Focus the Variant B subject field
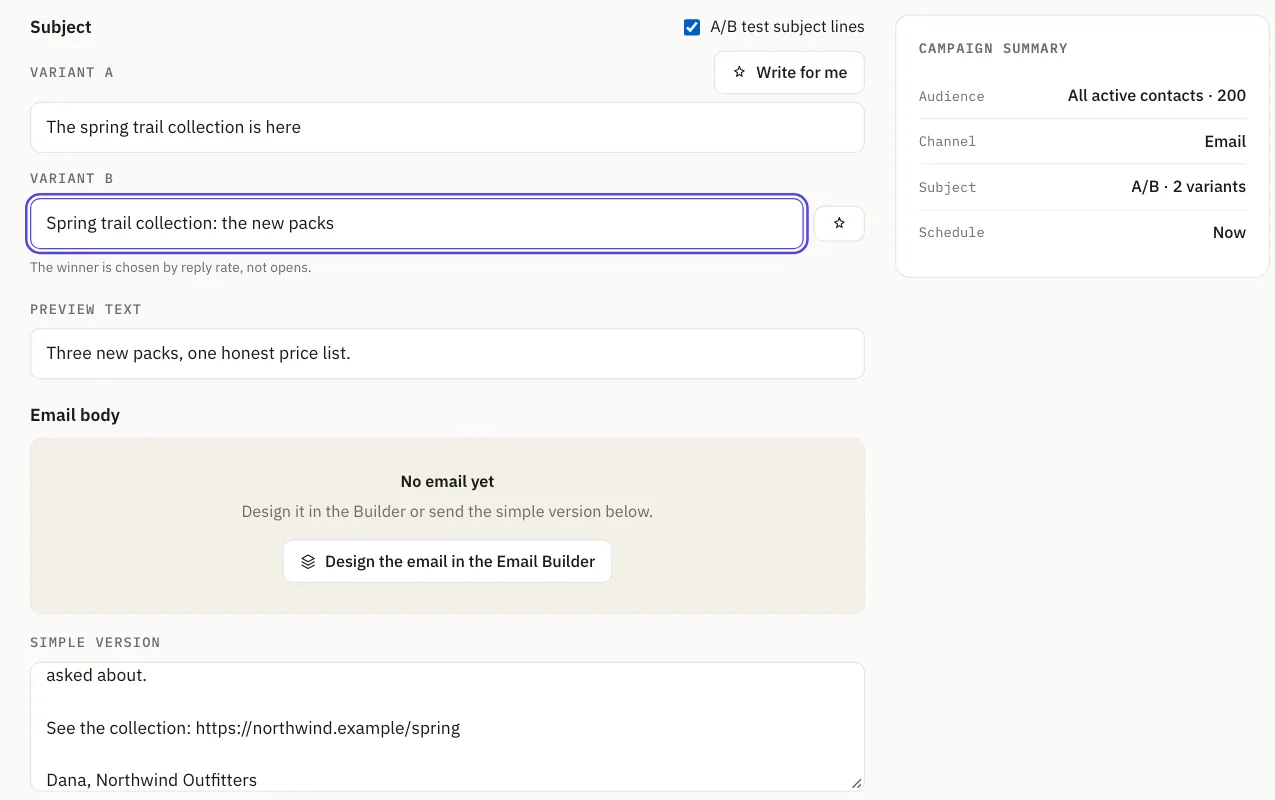Screen dimensions: 1275x800 click(417, 223)
